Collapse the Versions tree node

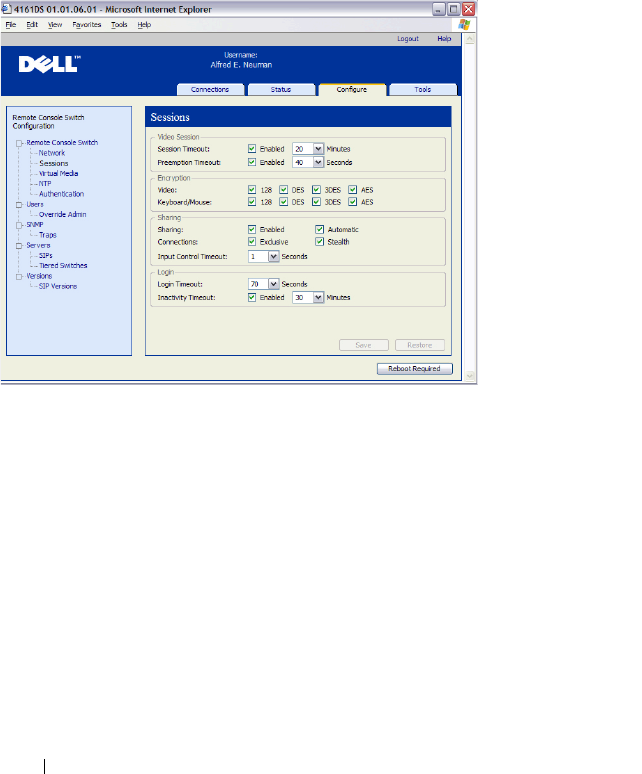[19, 276]
